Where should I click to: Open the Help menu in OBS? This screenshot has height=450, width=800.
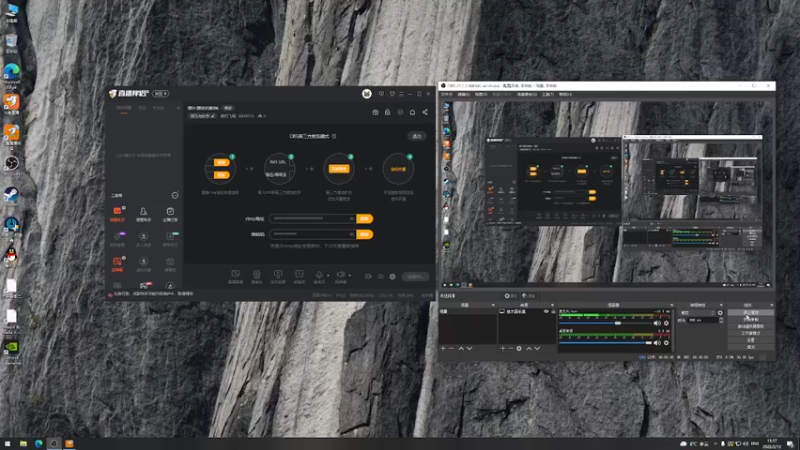click(x=565, y=94)
